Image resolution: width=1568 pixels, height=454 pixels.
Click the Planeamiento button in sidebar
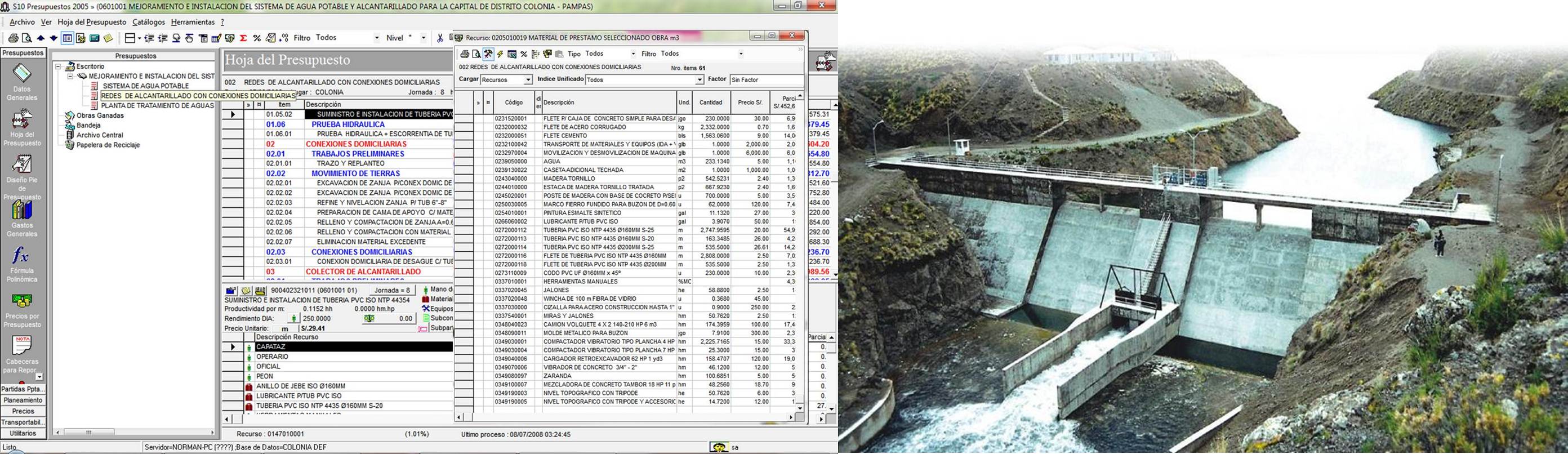coord(23,400)
